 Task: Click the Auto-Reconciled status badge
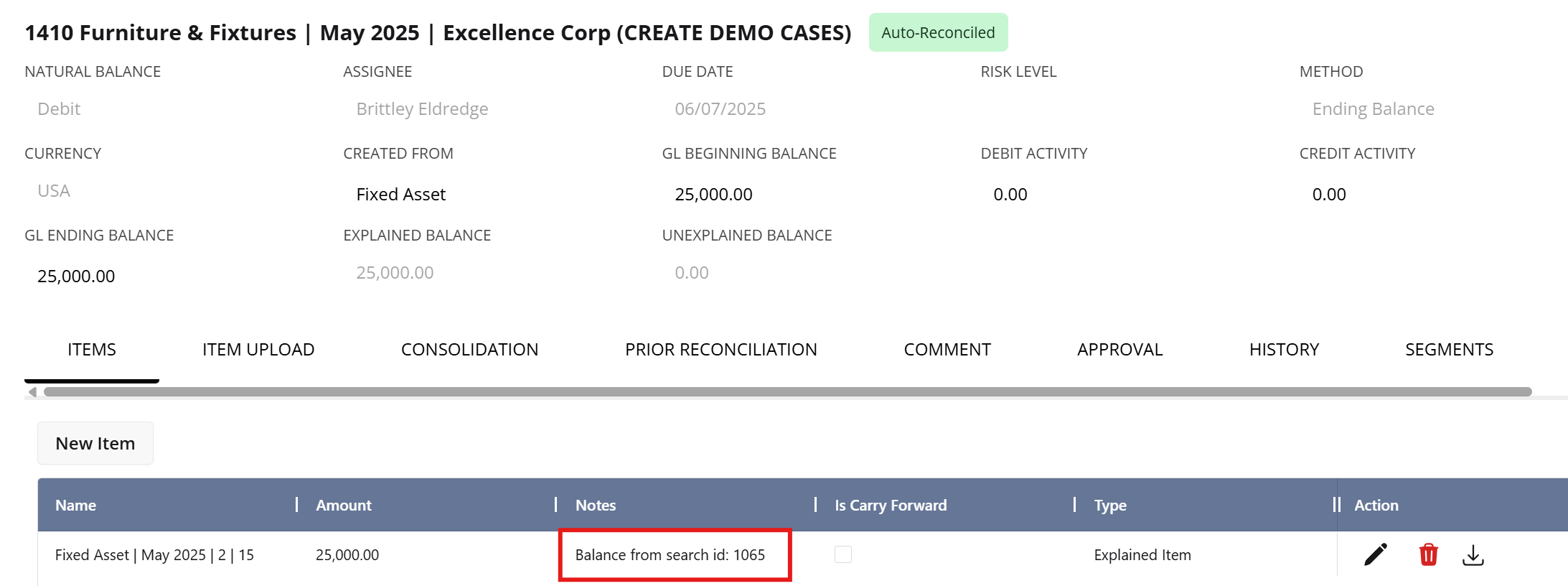(938, 33)
